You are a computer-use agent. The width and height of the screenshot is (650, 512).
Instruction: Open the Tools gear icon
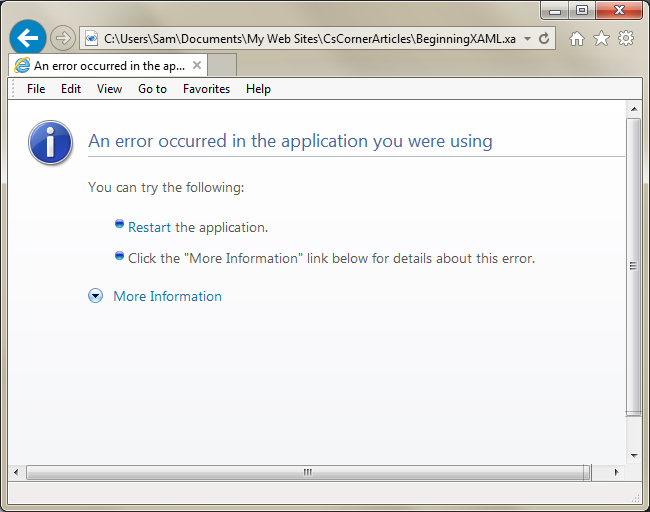click(626, 38)
